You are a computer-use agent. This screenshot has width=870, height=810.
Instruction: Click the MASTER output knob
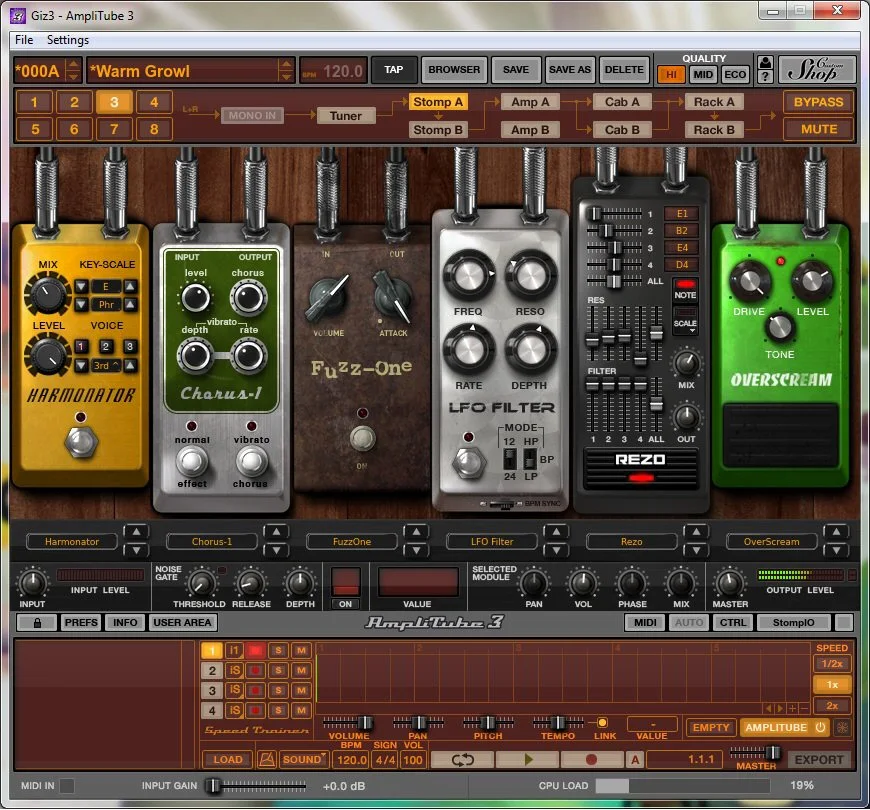click(x=730, y=584)
